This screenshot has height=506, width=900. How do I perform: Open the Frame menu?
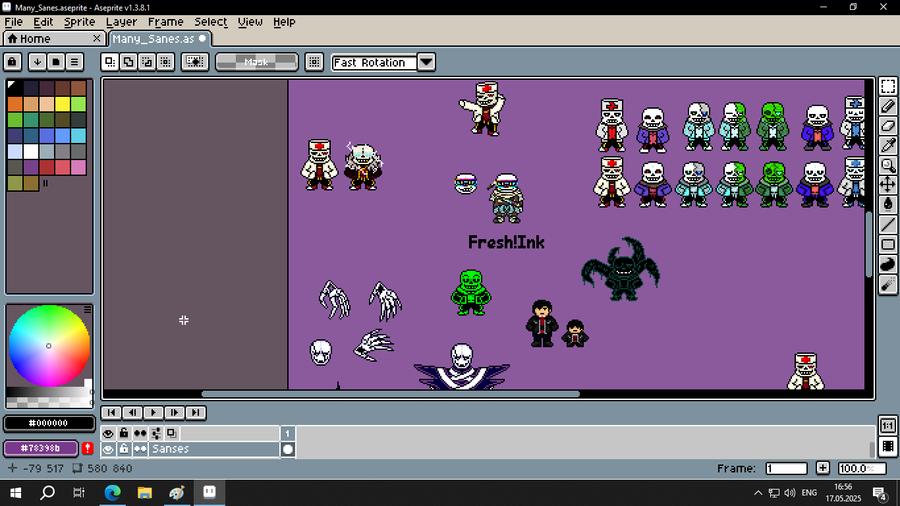(x=165, y=22)
